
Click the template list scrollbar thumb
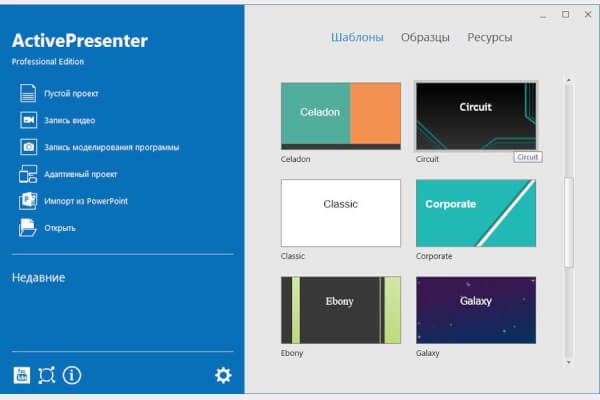[x=569, y=222]
